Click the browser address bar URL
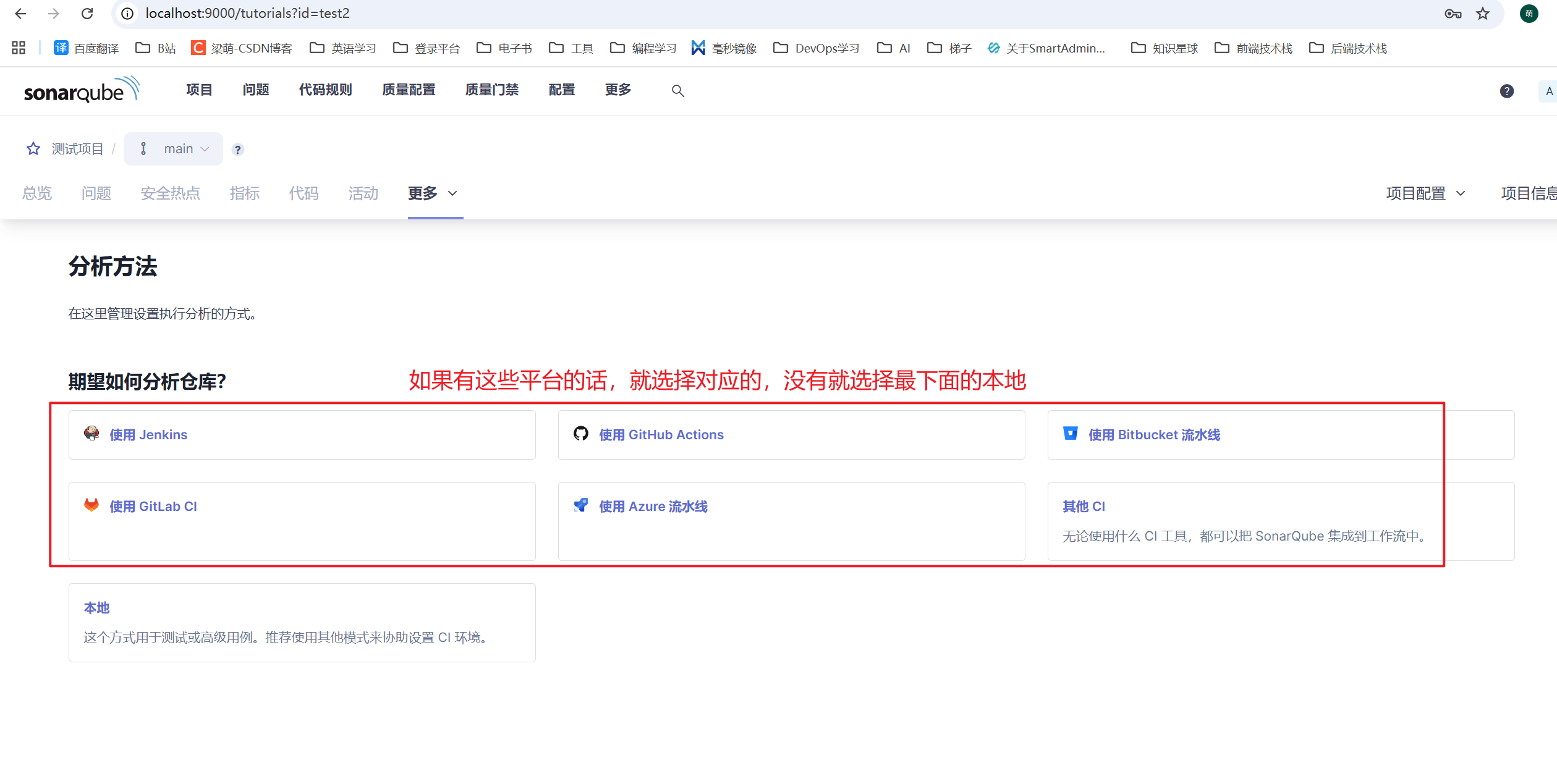Screen dimensions: 1557x784 click(x=247, y=14)
